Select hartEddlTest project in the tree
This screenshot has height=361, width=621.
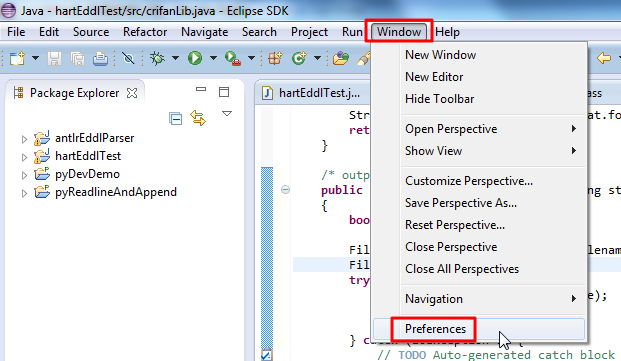88,156
